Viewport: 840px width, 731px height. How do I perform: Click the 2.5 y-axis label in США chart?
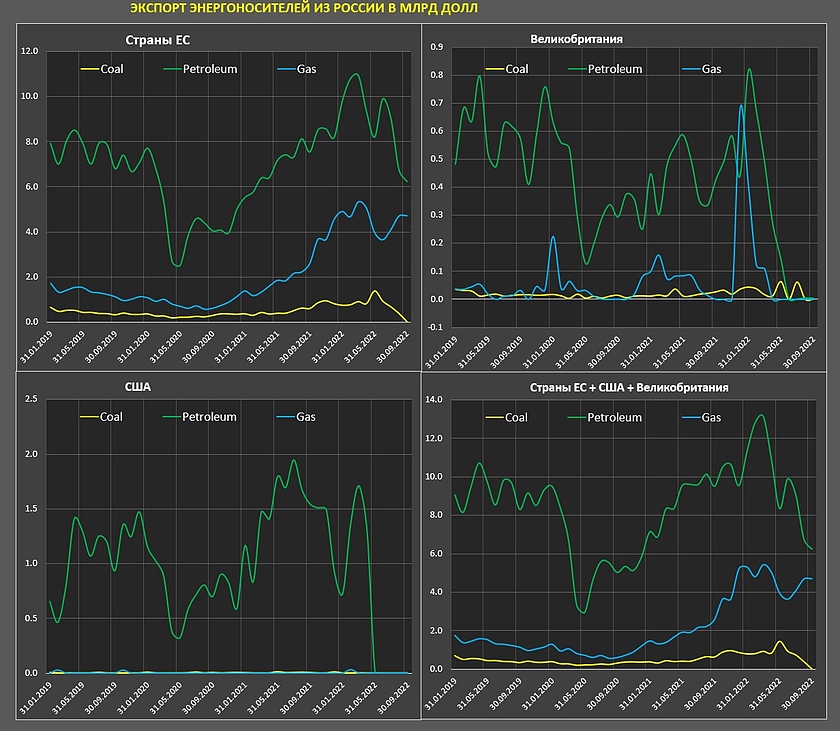pyautogui.click(x=29, y=400)
